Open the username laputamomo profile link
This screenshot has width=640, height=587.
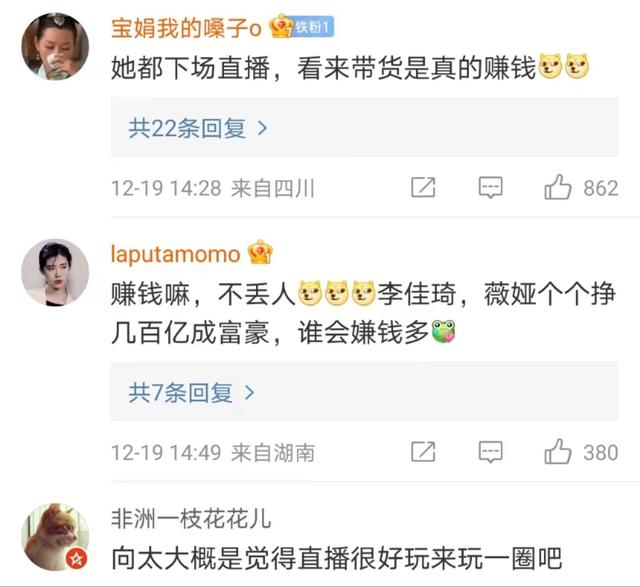pos(176,254)
